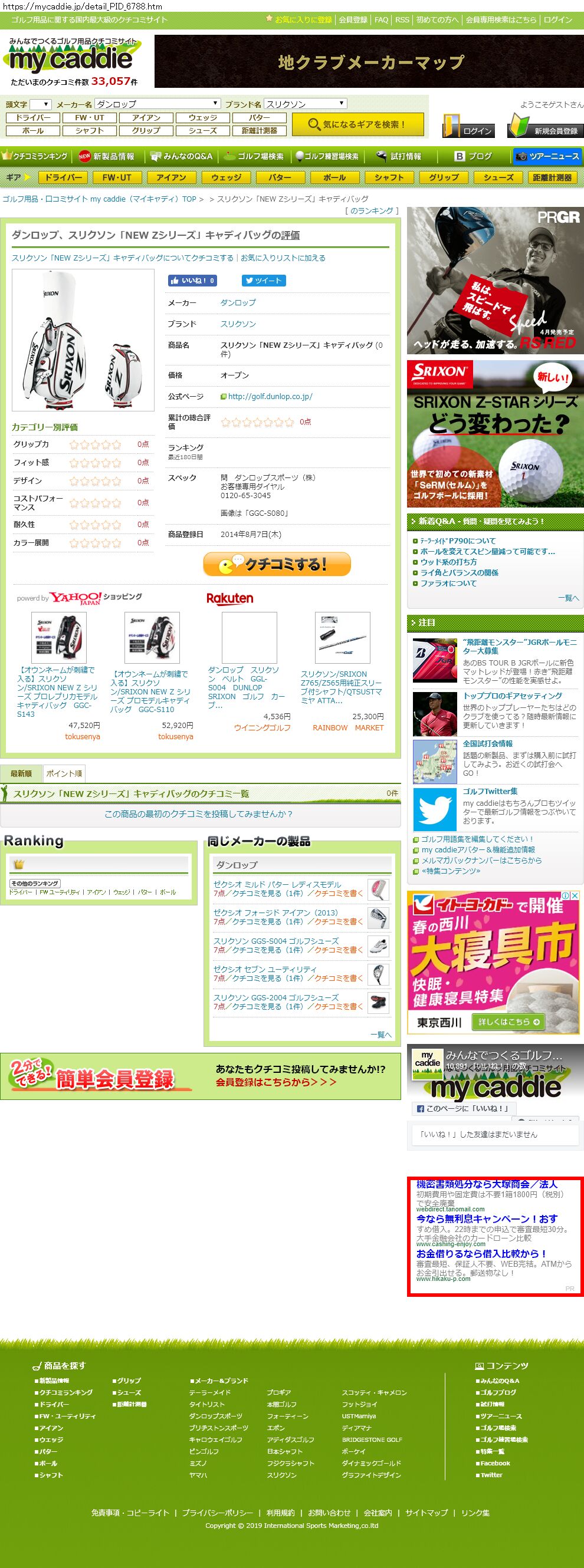Open the FAQ header link
The height and width of the screenshot is (1568, 584).
click(x=381, y=19)
